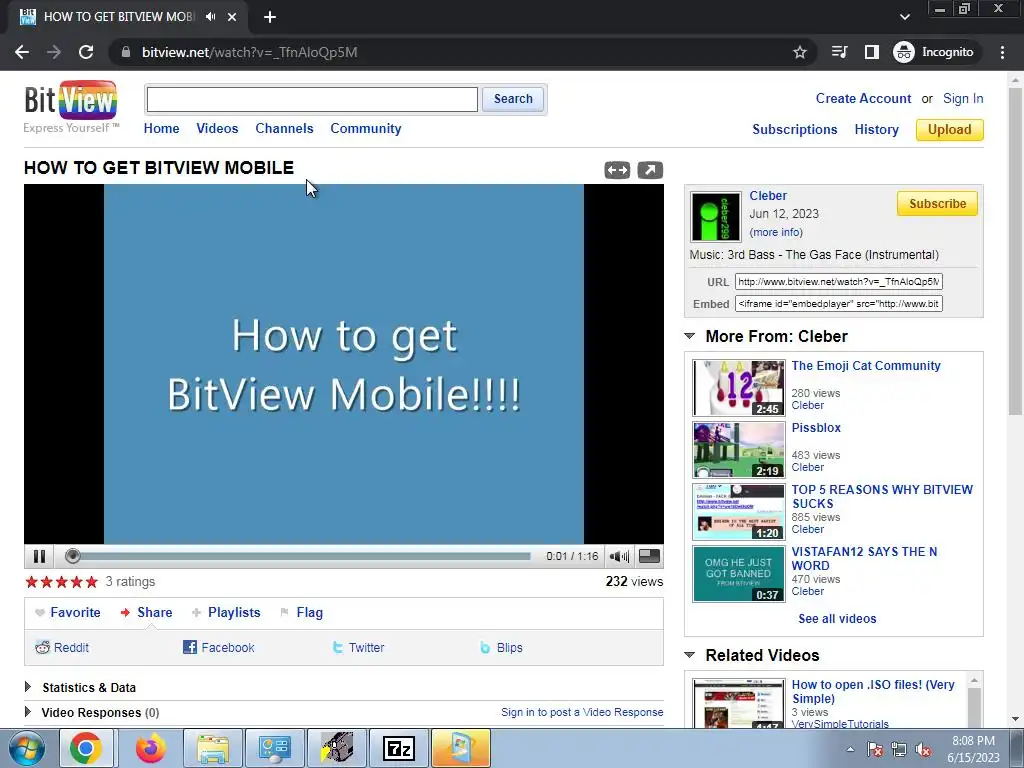
Task: Click the muted speaker tray icon
Action: coord(923,750)
